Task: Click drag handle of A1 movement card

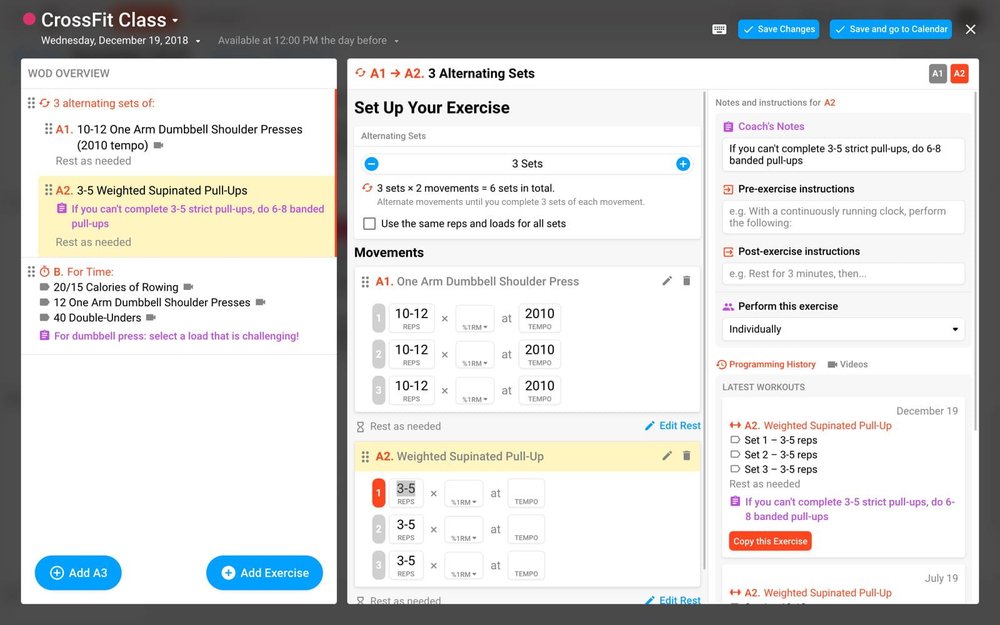Action: pos(365,281)
